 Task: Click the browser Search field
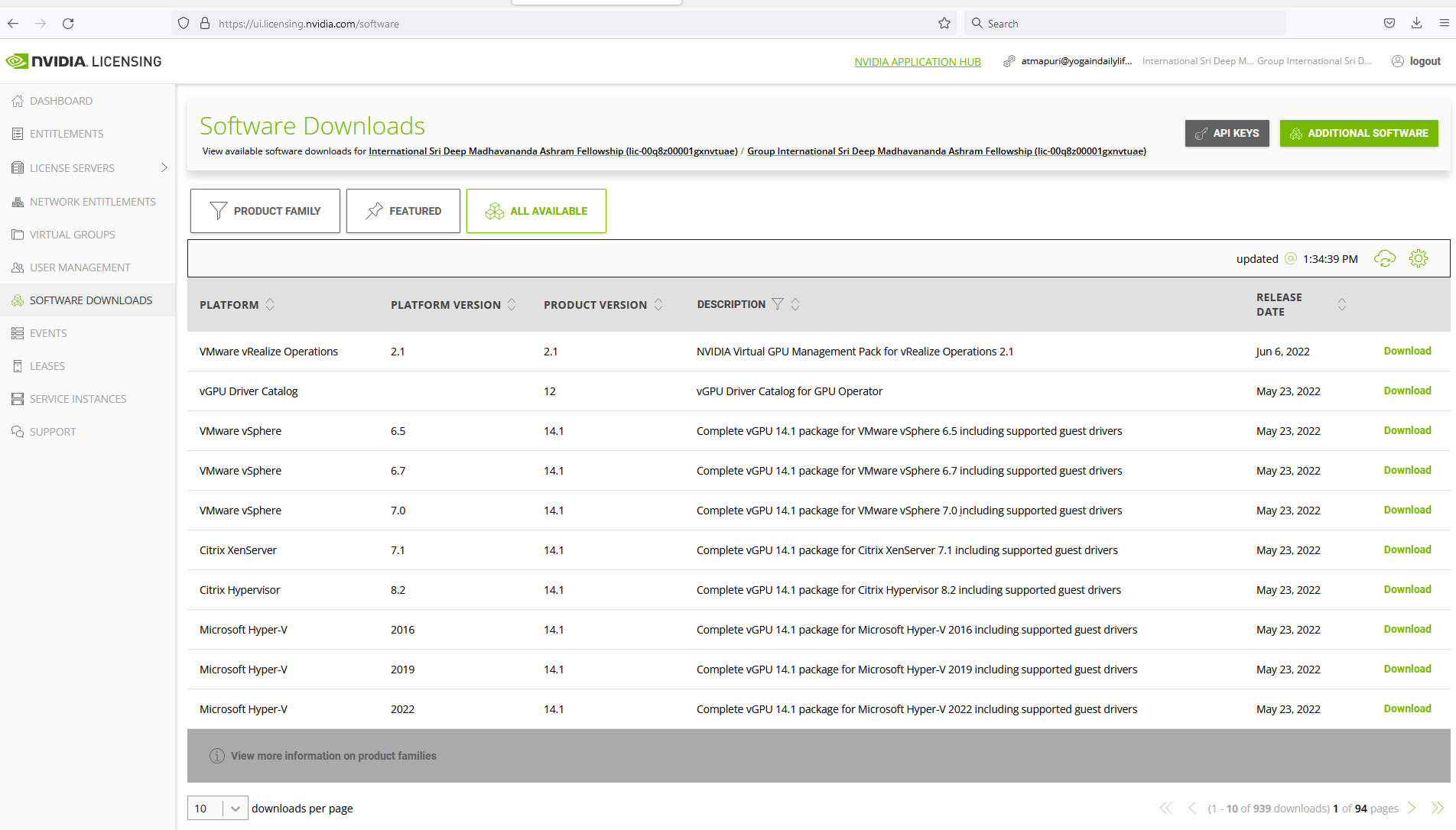point(1124,24)
